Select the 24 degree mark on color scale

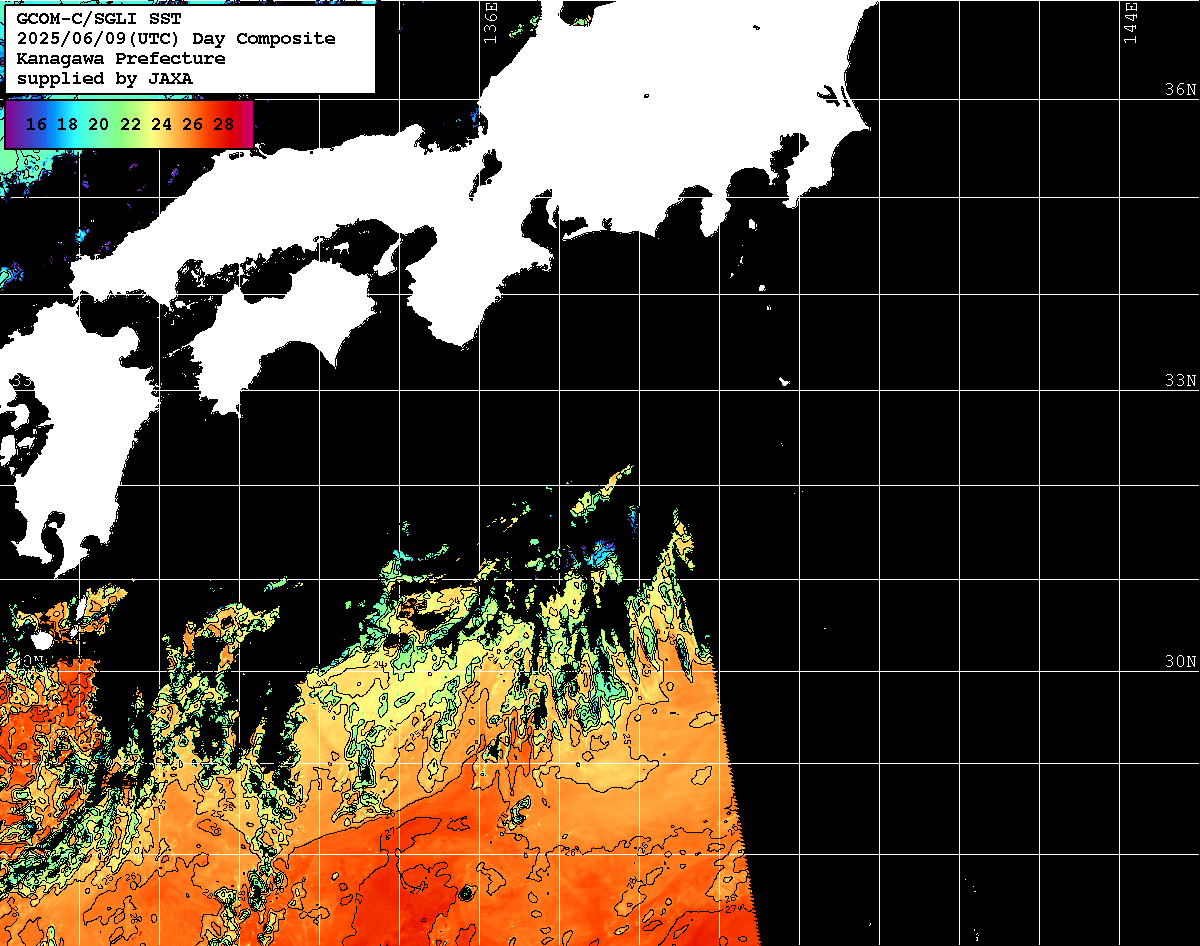161,124
